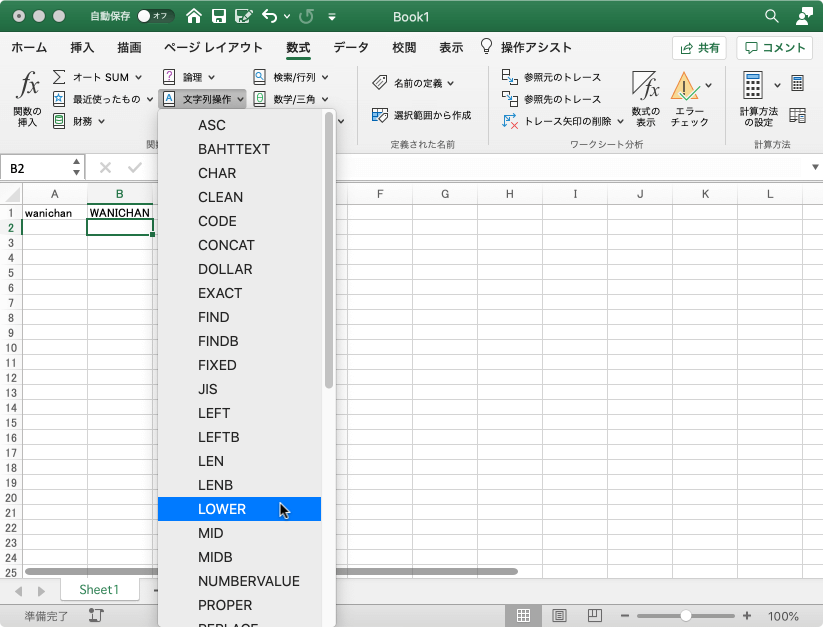Zoom in with the plus button
Image resolution: width=823 pixels, height=627 pixels.
747,615
